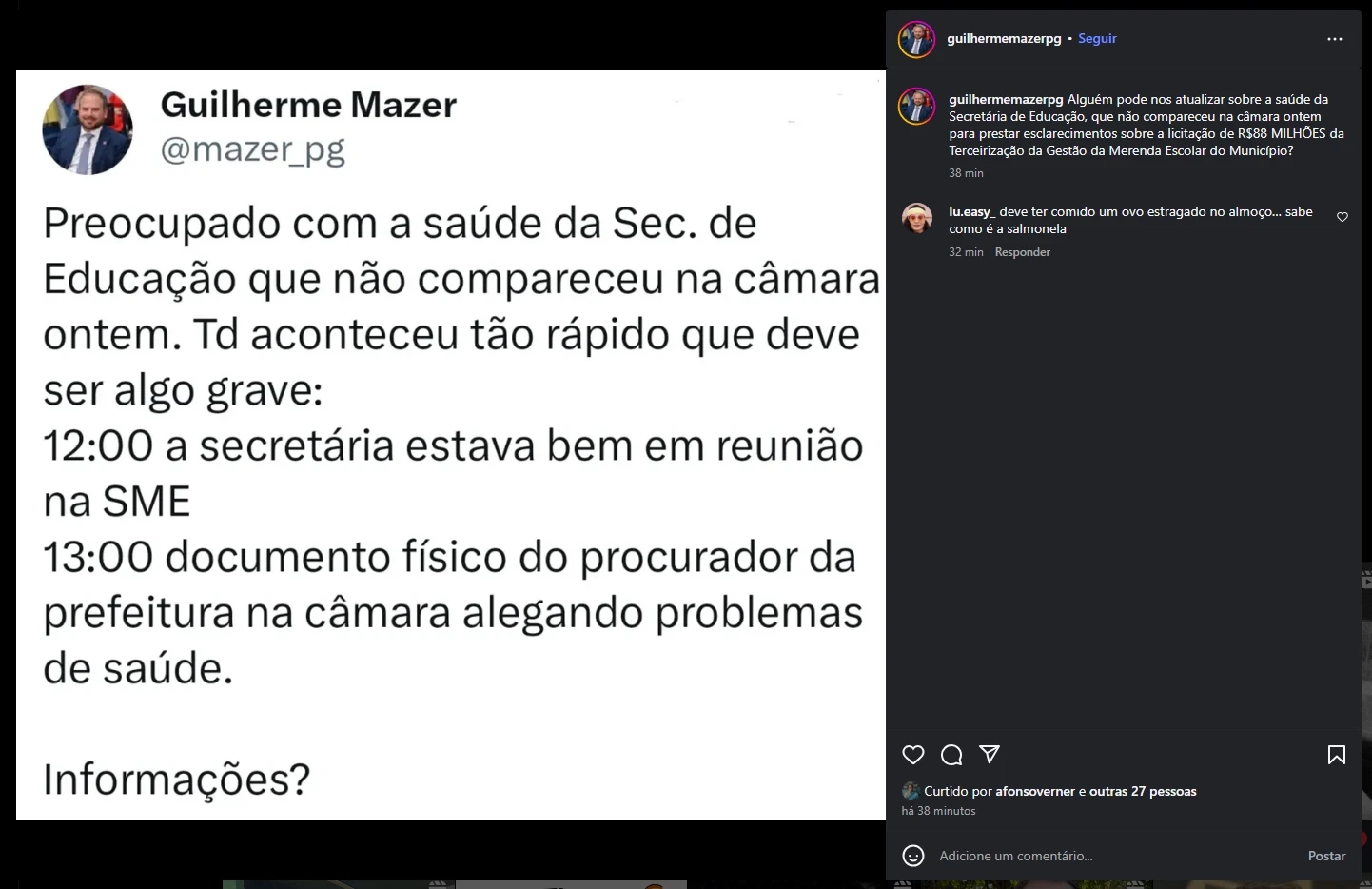Click the Guilherme Mazer tweet image
Image resolution: width=1372 pixels, height=889 pixels.
coord(451,445)
